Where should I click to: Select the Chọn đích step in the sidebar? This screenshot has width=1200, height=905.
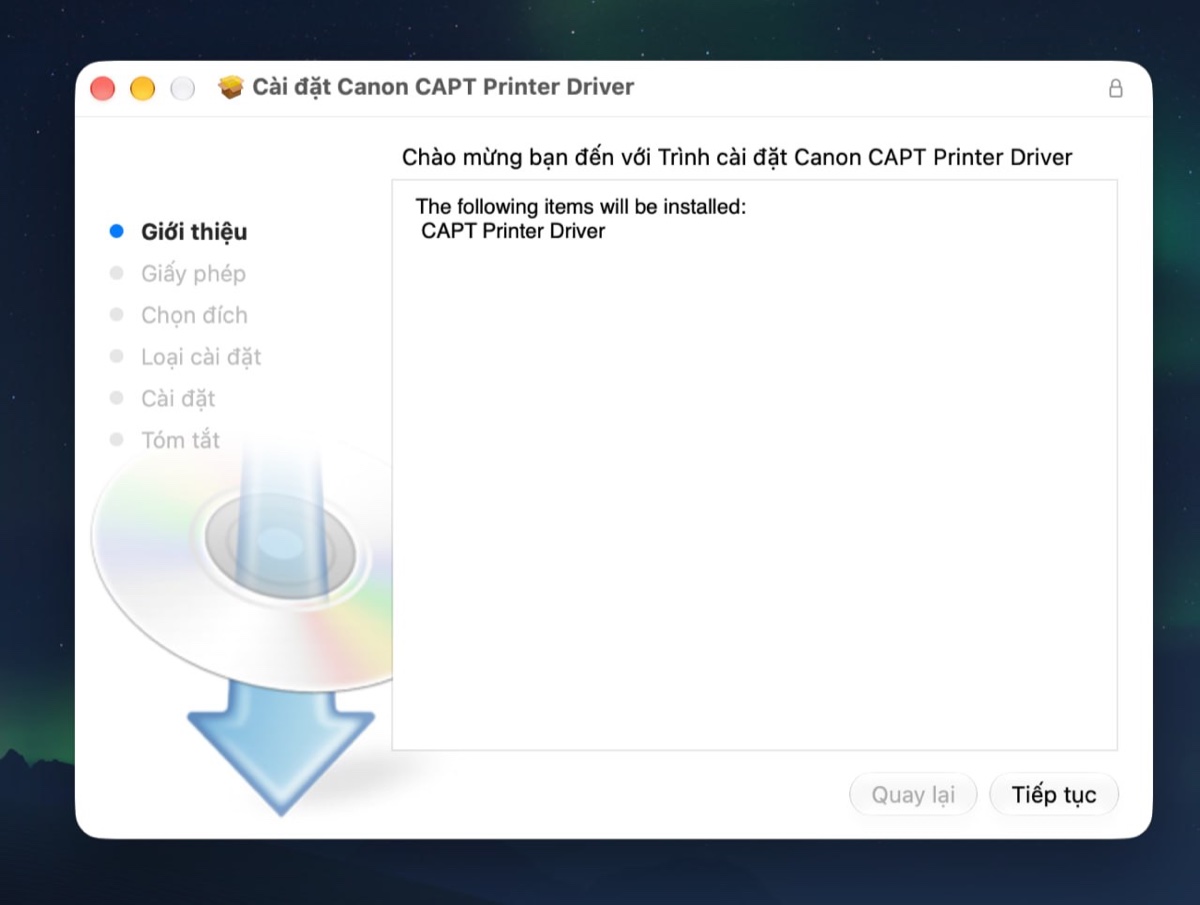(194, 315)
